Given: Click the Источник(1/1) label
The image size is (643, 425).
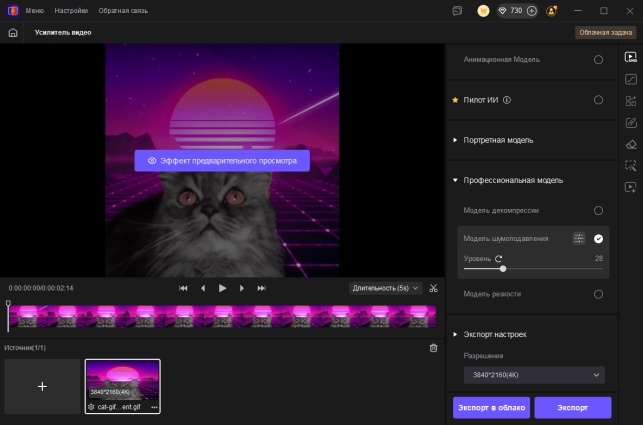Looking at the screenshot, I should 25,348.
